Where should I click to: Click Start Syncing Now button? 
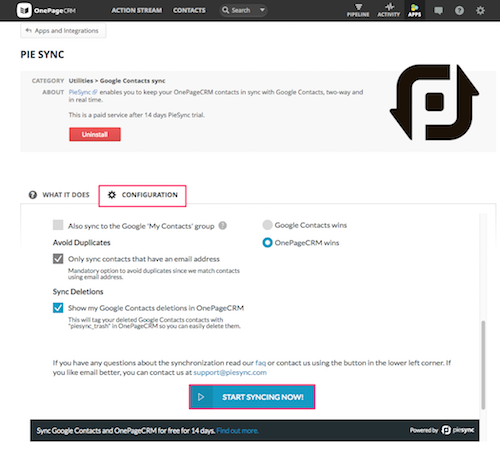click(x=252, y=397)
